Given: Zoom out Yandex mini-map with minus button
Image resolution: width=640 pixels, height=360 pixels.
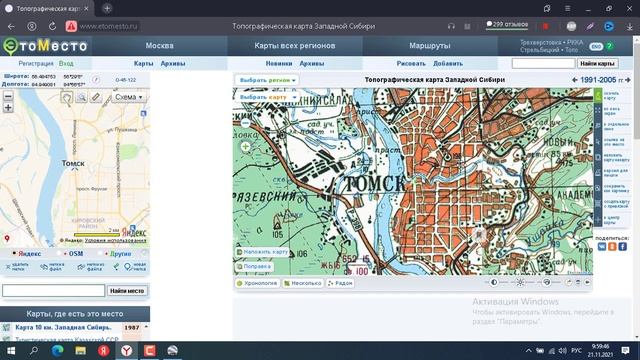Looking at the screenshot, I should (8, 96).
